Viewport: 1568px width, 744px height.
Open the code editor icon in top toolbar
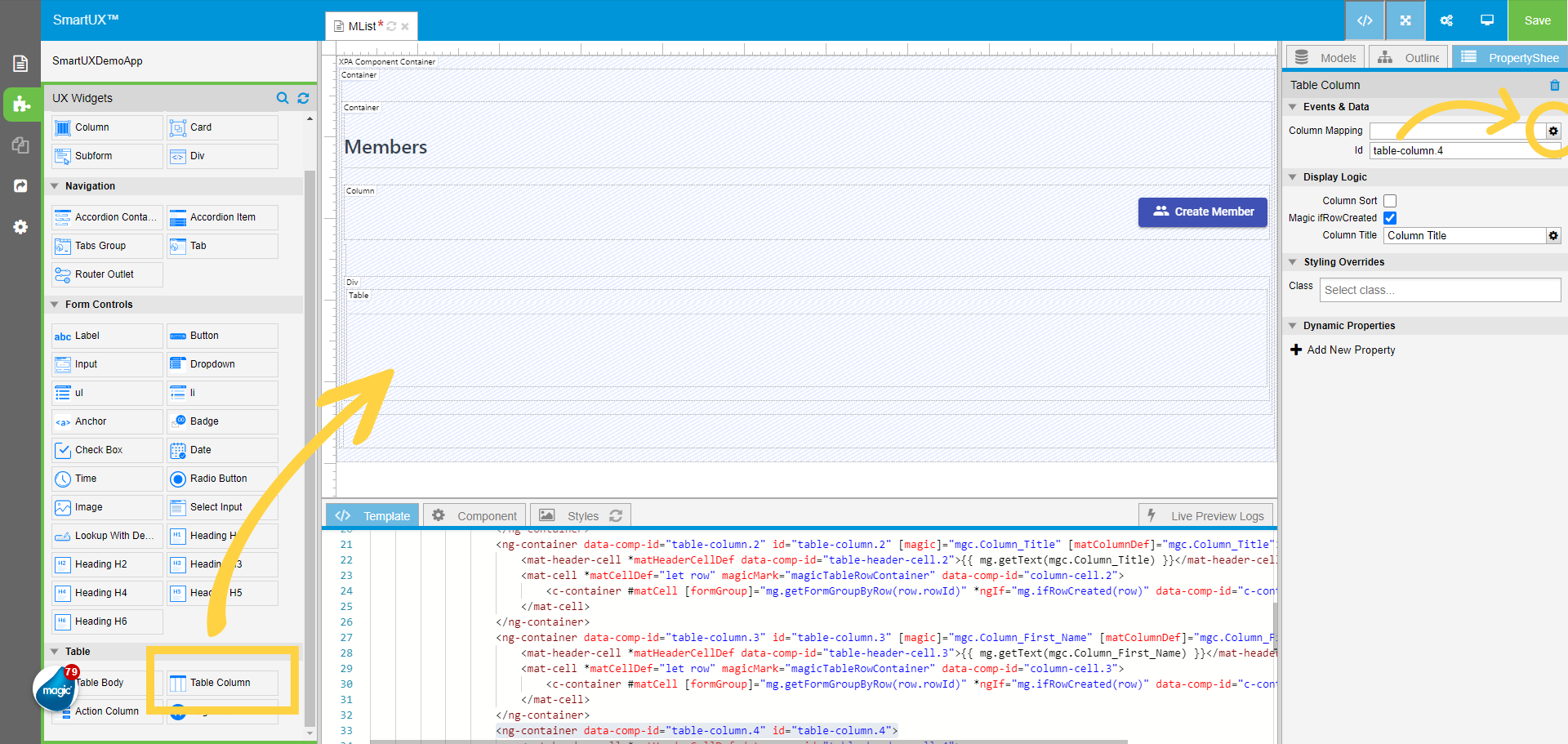1365,20
